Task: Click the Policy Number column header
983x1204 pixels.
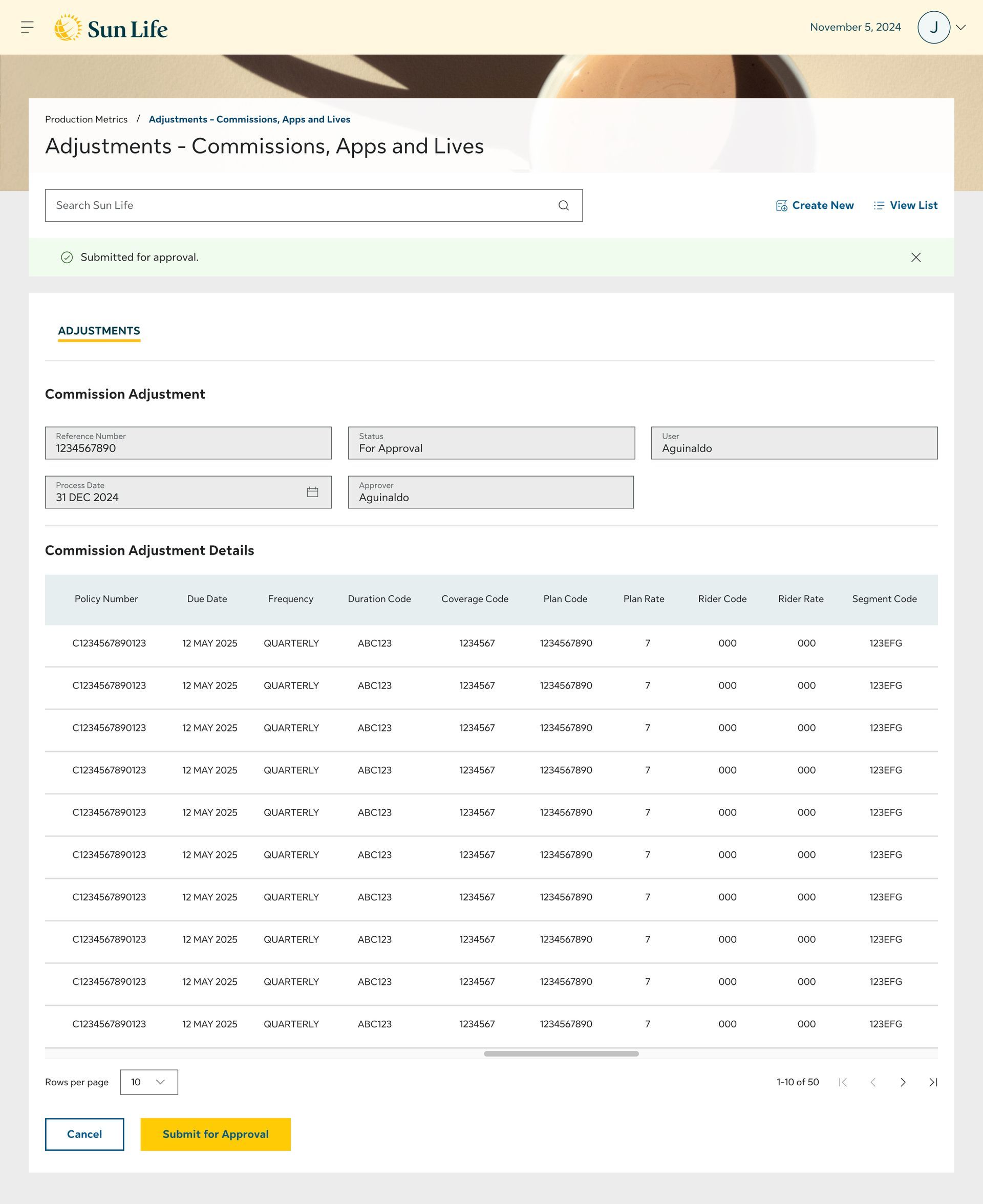Action: click(x=106, y=599)
